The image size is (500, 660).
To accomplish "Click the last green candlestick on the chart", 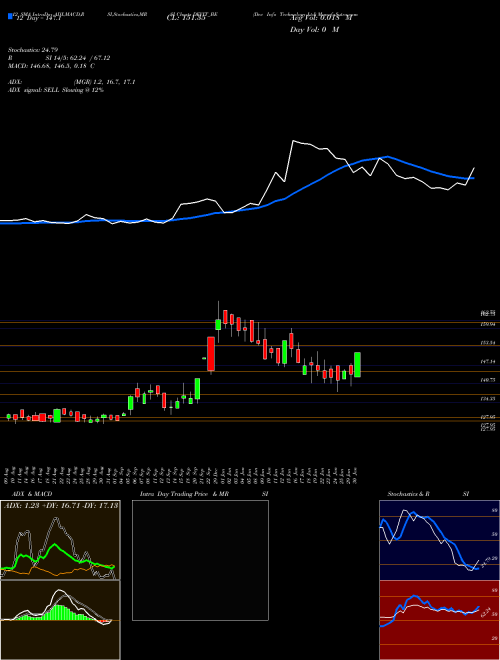I will tap(357, 365).
